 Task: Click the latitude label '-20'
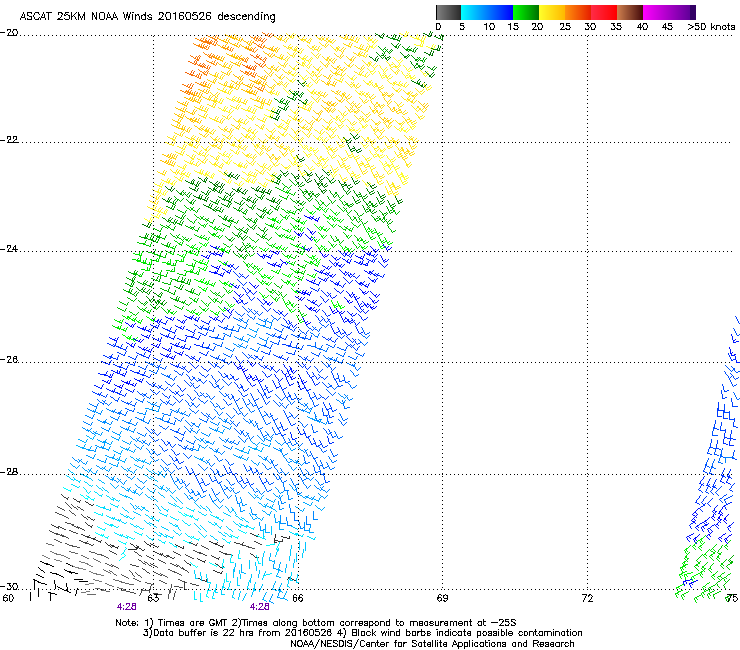(x=9, y=32)
